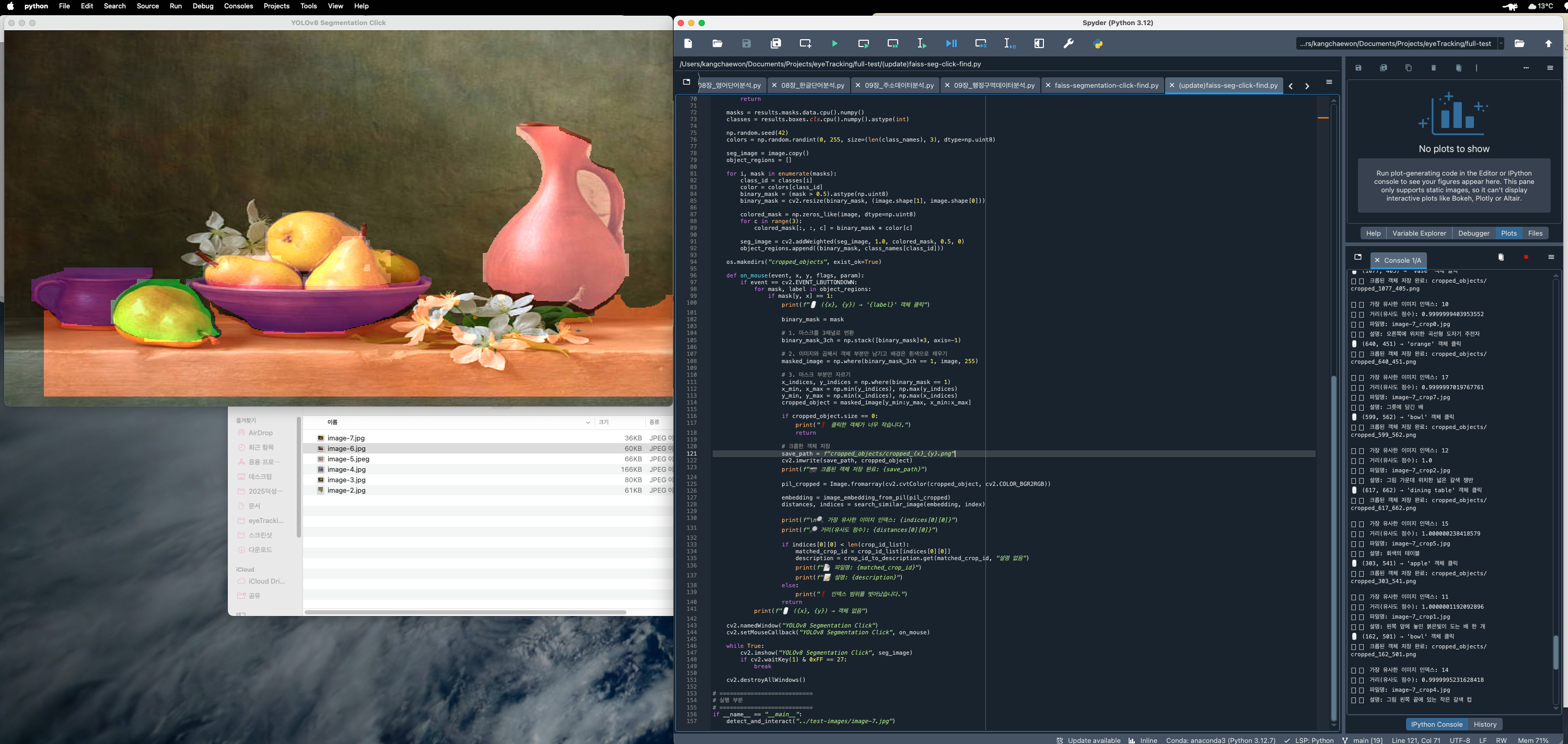This screenshot has height=744, width=1568.
Task: Switch to Variable Explorer pane
Action: (1418, 233)
